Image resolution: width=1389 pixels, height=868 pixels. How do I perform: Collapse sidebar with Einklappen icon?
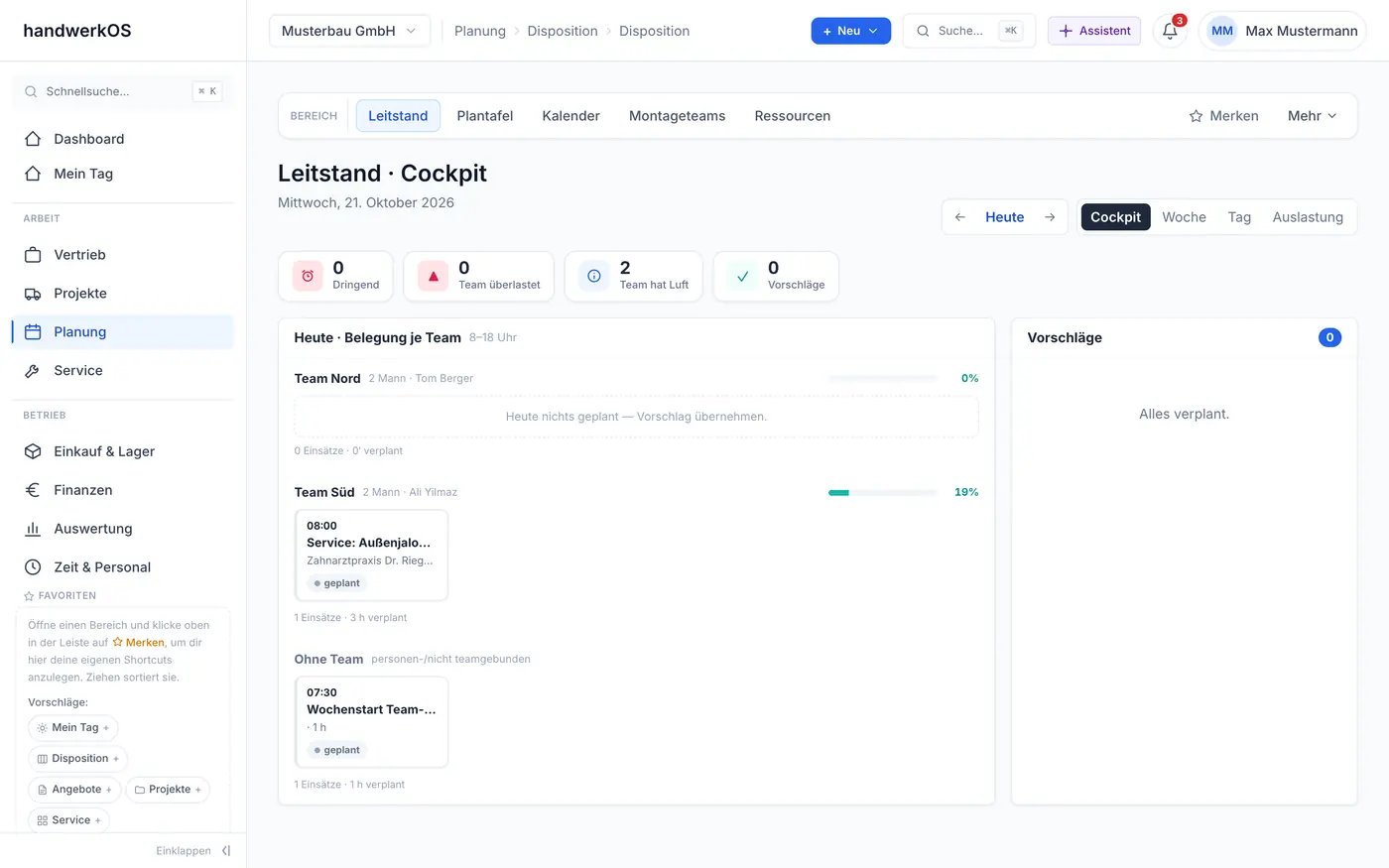pyautogui.click(x=226, y=851)
